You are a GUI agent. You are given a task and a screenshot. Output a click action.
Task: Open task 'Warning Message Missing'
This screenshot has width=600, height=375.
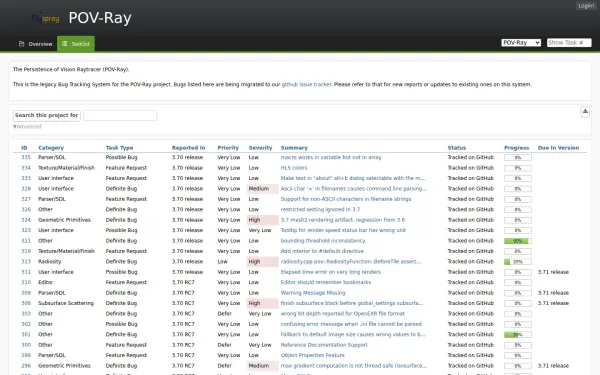coord(313,293)
